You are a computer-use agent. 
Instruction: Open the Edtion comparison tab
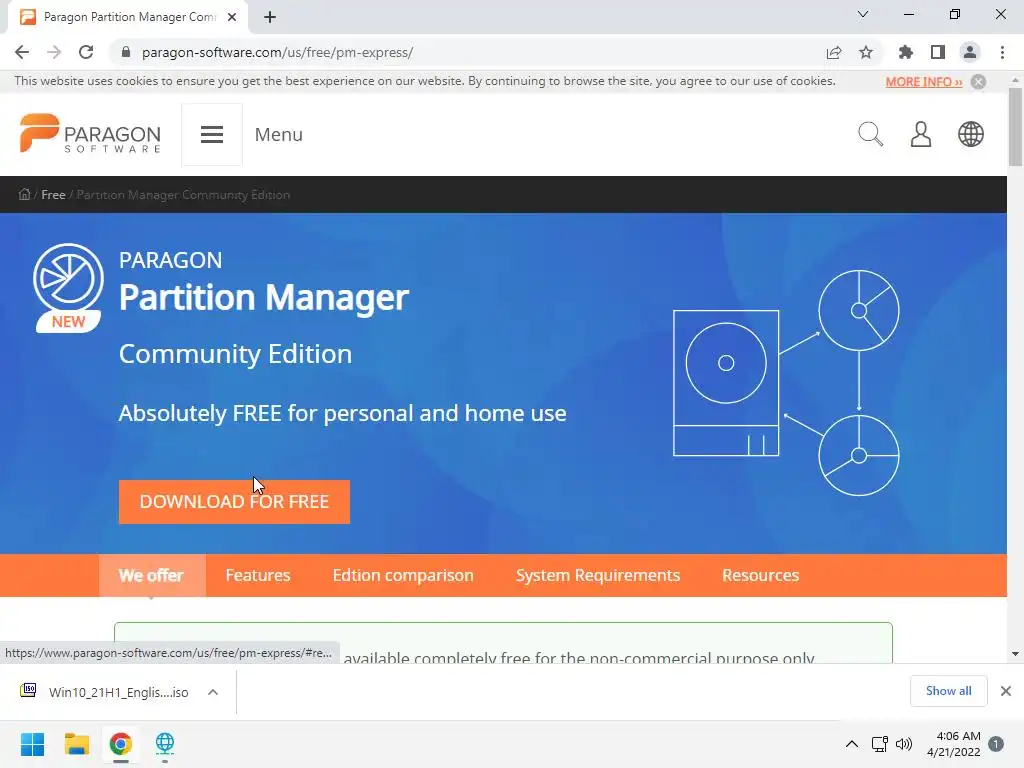click(x=403, y=575)
